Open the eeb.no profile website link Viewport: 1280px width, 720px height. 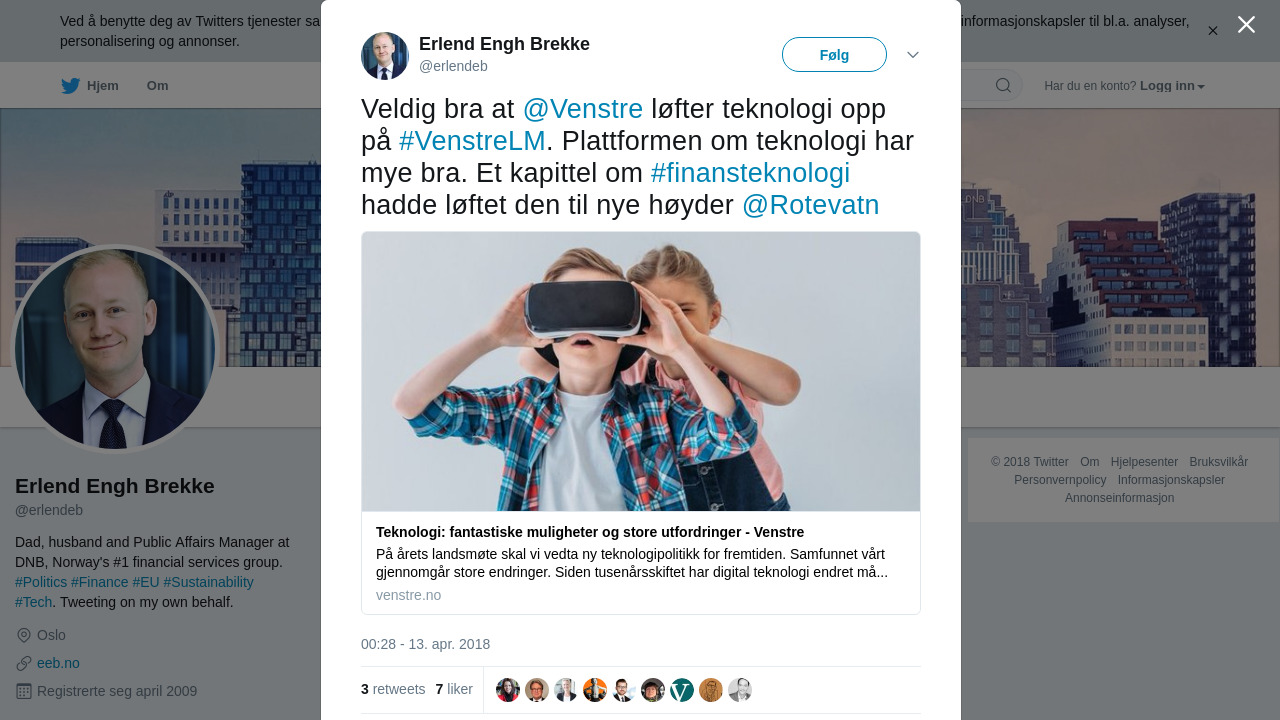pyautogui.click(x=58, y=663)
